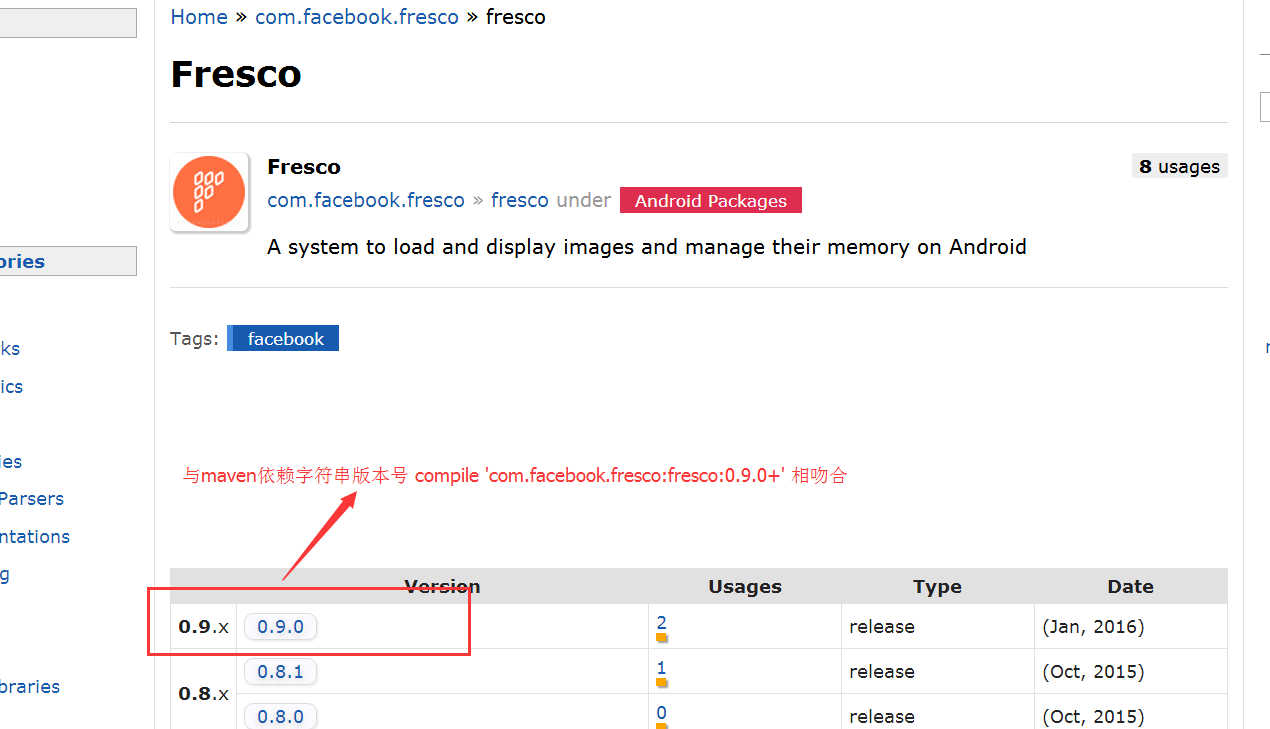Image resolution: width=1270 pixels, height=729 pixels.
Task: View the 1 usage of version 0.8.1
Action: 661,668
